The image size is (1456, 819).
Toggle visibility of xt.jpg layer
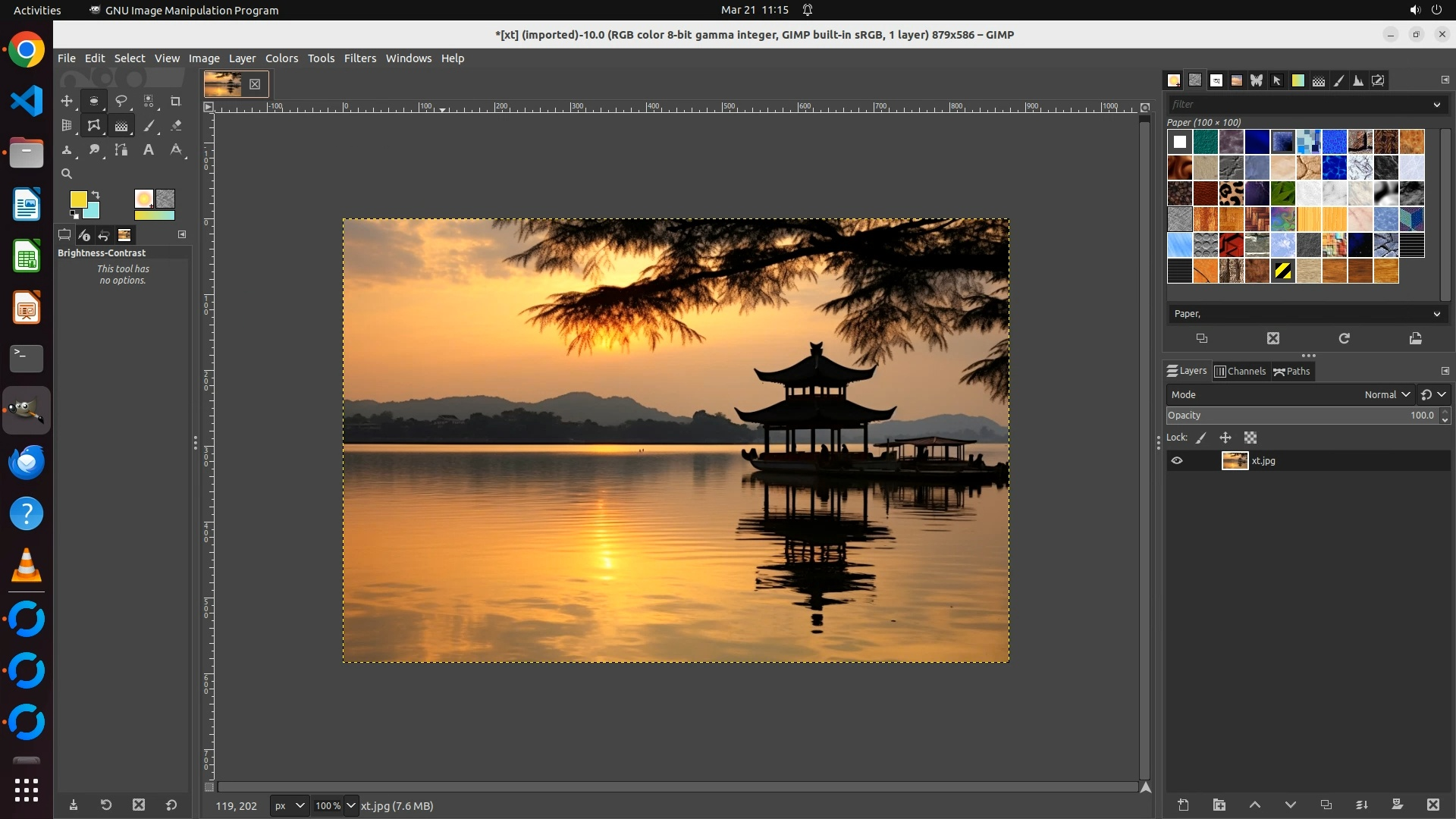(1177, 460)
